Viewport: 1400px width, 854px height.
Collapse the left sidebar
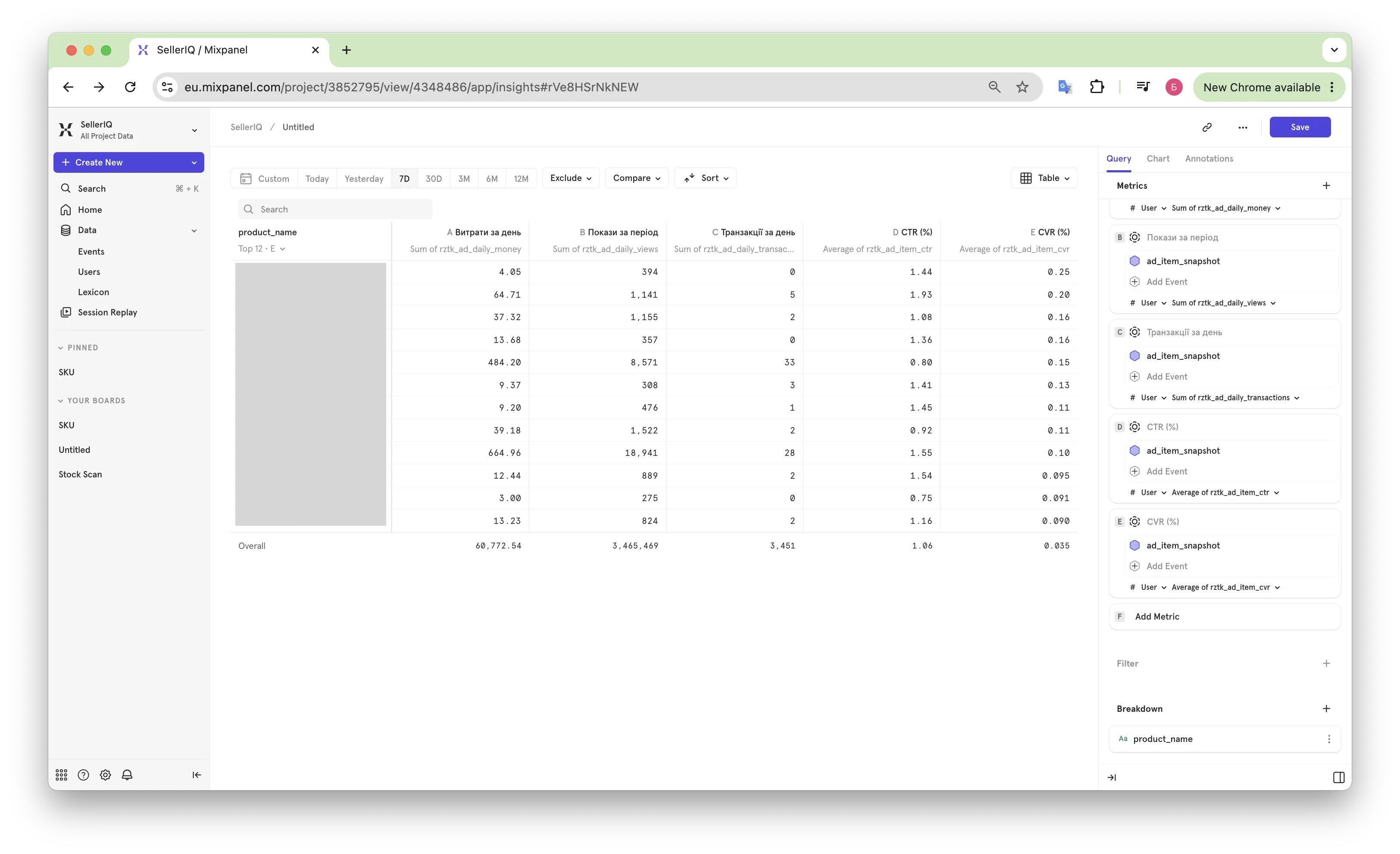[197, 775]
